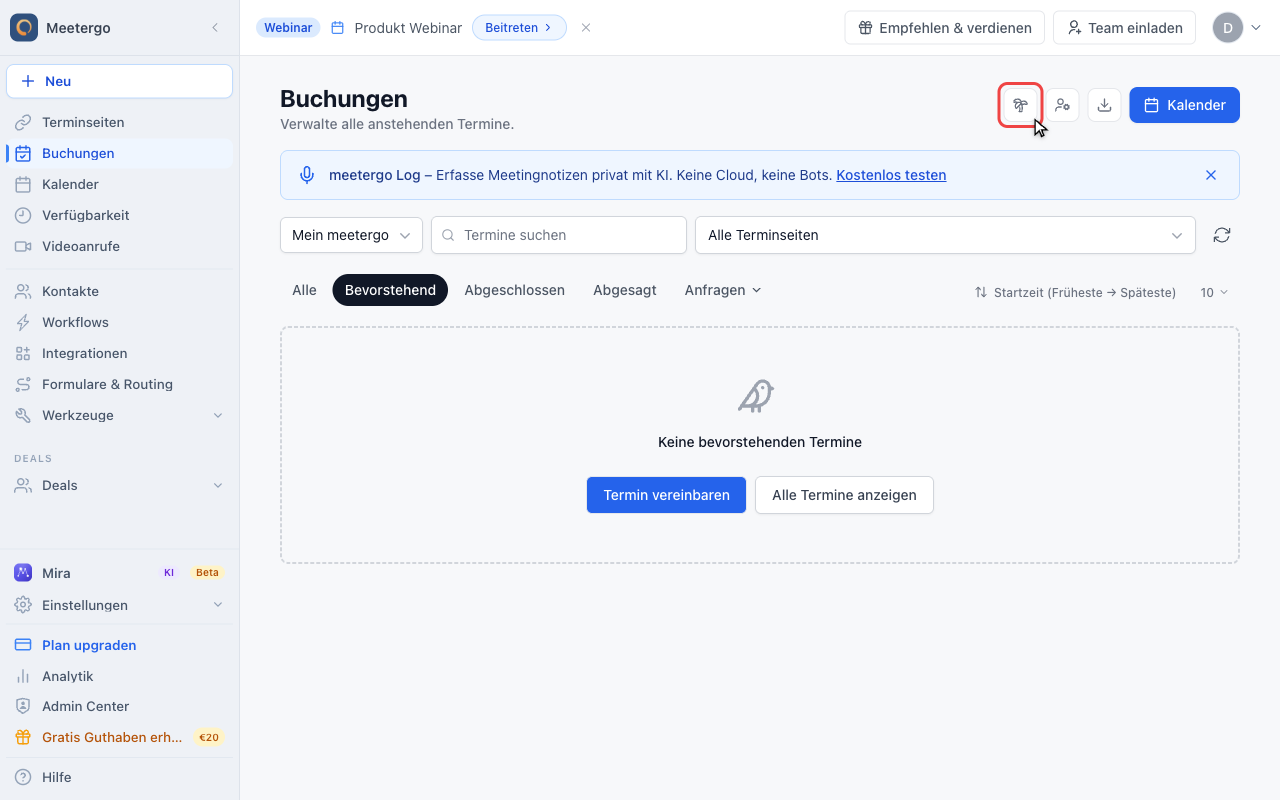The width and height of the screenshot is (1280, 800).
Task: Click the palm tree vacation icon
Action: 1020,105
